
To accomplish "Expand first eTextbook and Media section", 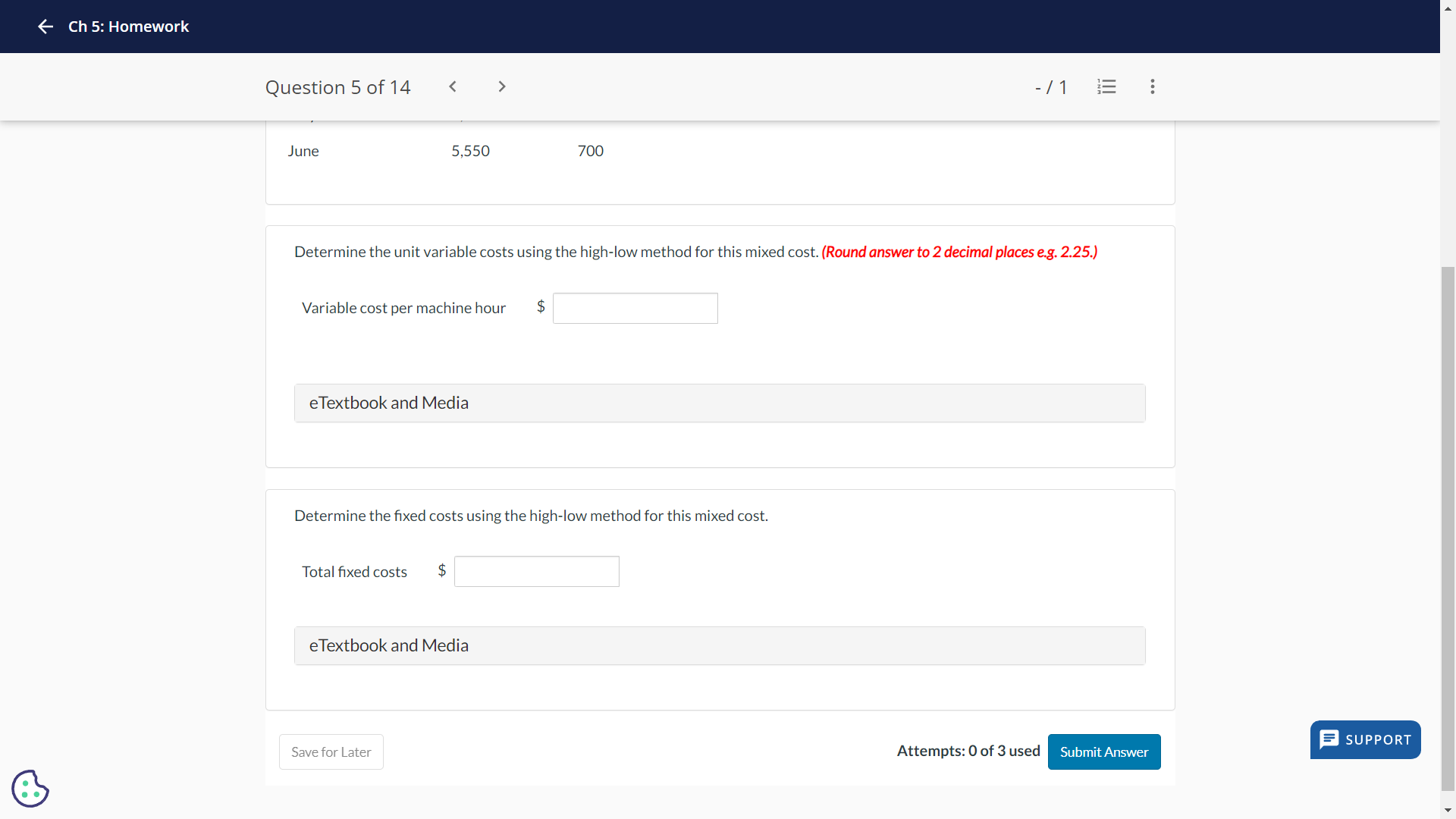I will 719,403.
